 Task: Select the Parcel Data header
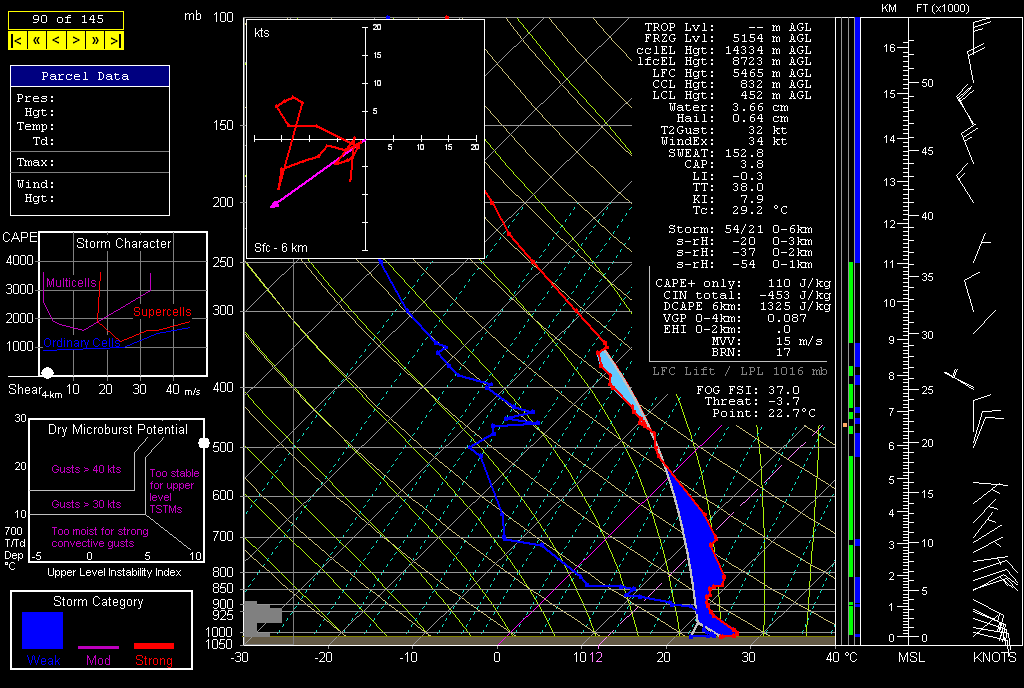pyautogui.click(x=90, y=76)
